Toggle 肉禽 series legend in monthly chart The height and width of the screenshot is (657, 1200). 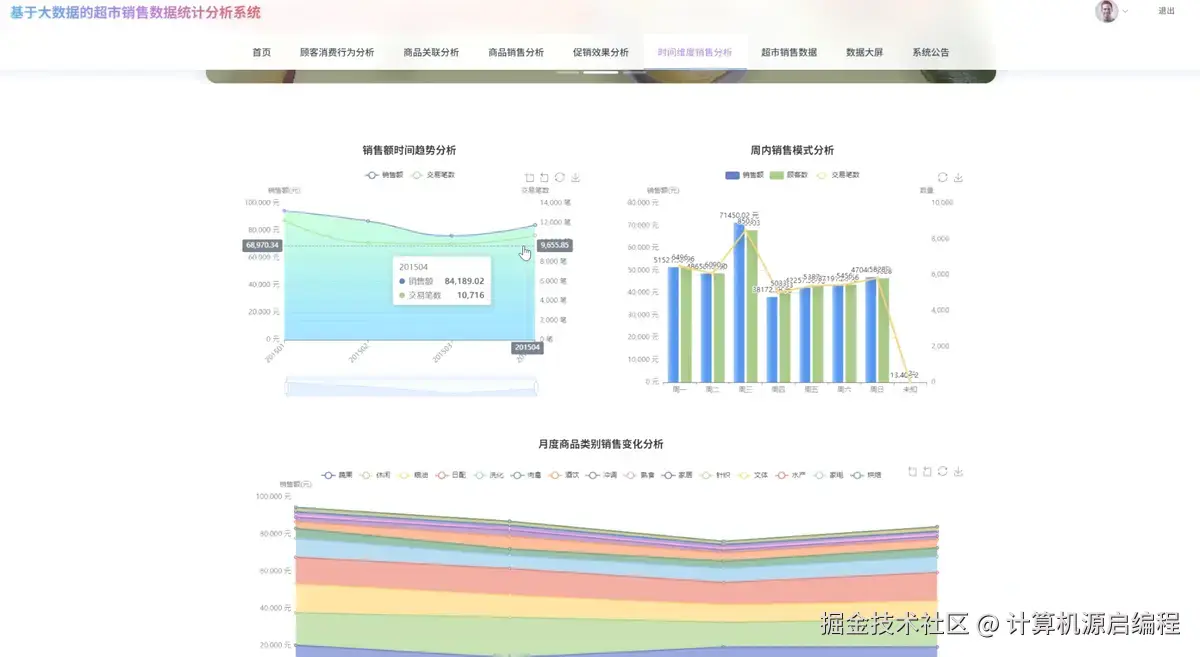(x=526, y=475)
